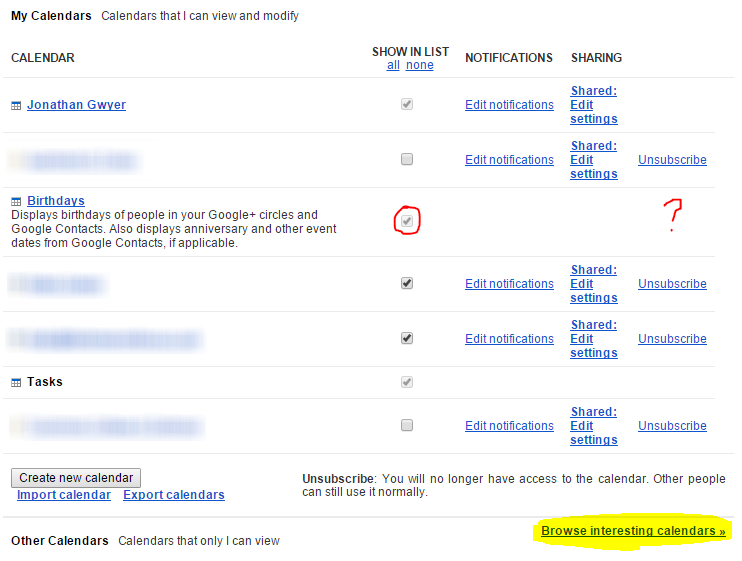Screen dimensions: 742x561
Task: Toggle the Birthdays show-in-list checkbox
Action: (406, 219)
